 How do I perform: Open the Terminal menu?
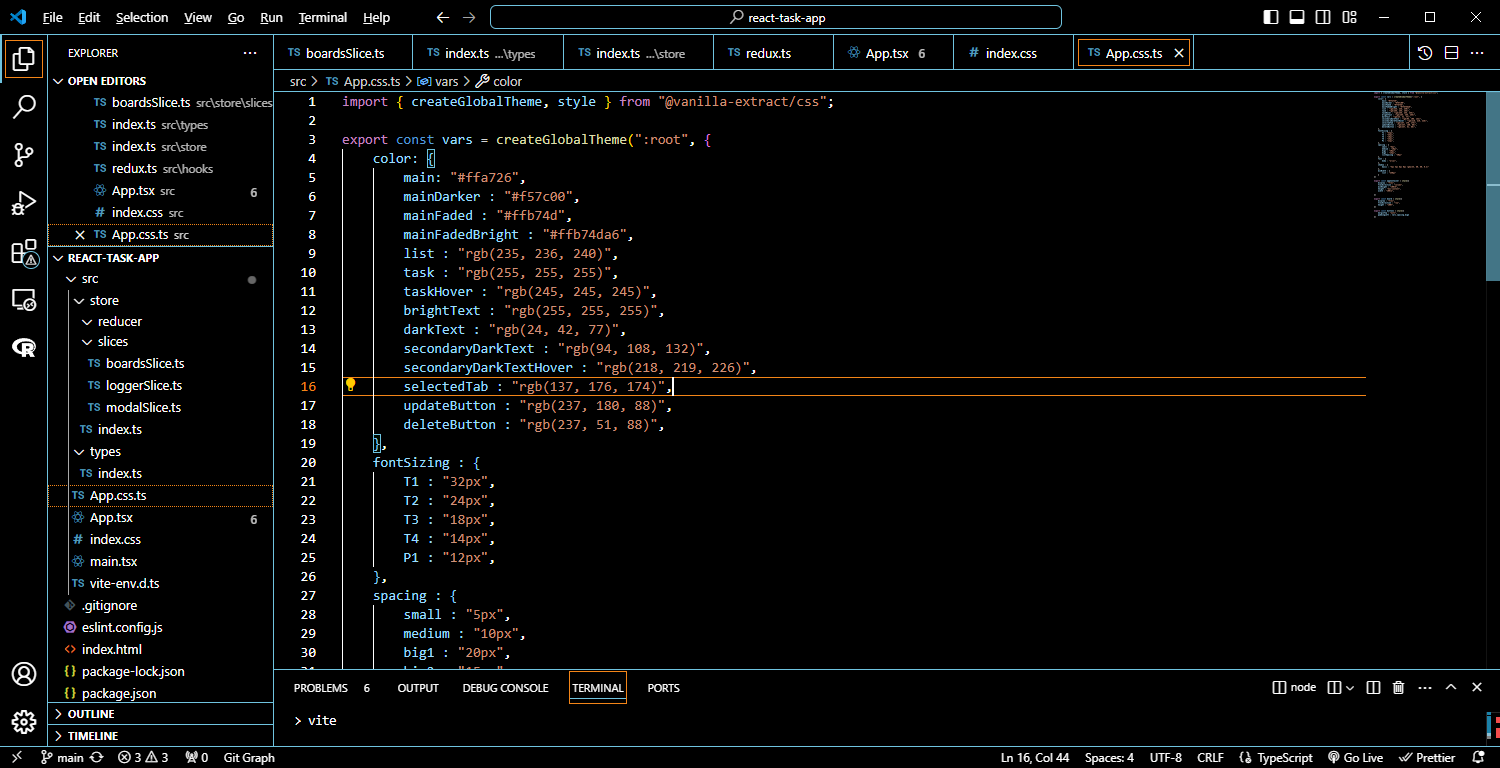coord(323,17)
